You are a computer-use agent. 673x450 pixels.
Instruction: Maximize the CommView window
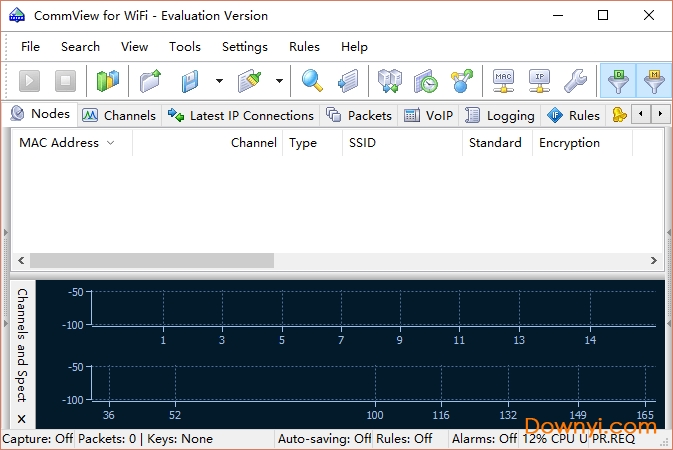click(x=603, y=15)
